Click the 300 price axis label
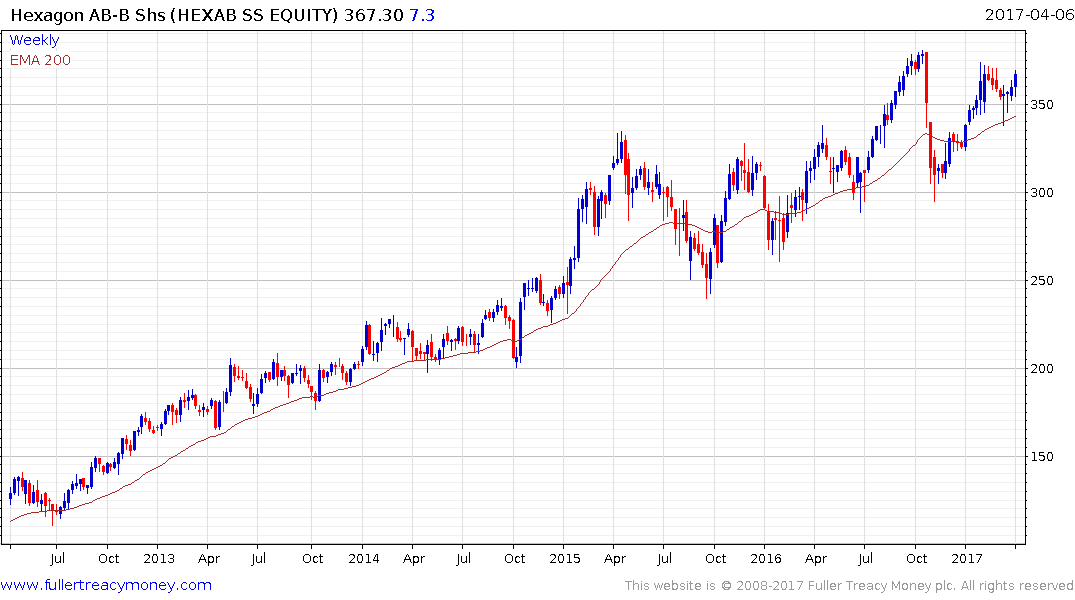The height and width of the screenshot is (600, 1075). (x=1042, y=193)
